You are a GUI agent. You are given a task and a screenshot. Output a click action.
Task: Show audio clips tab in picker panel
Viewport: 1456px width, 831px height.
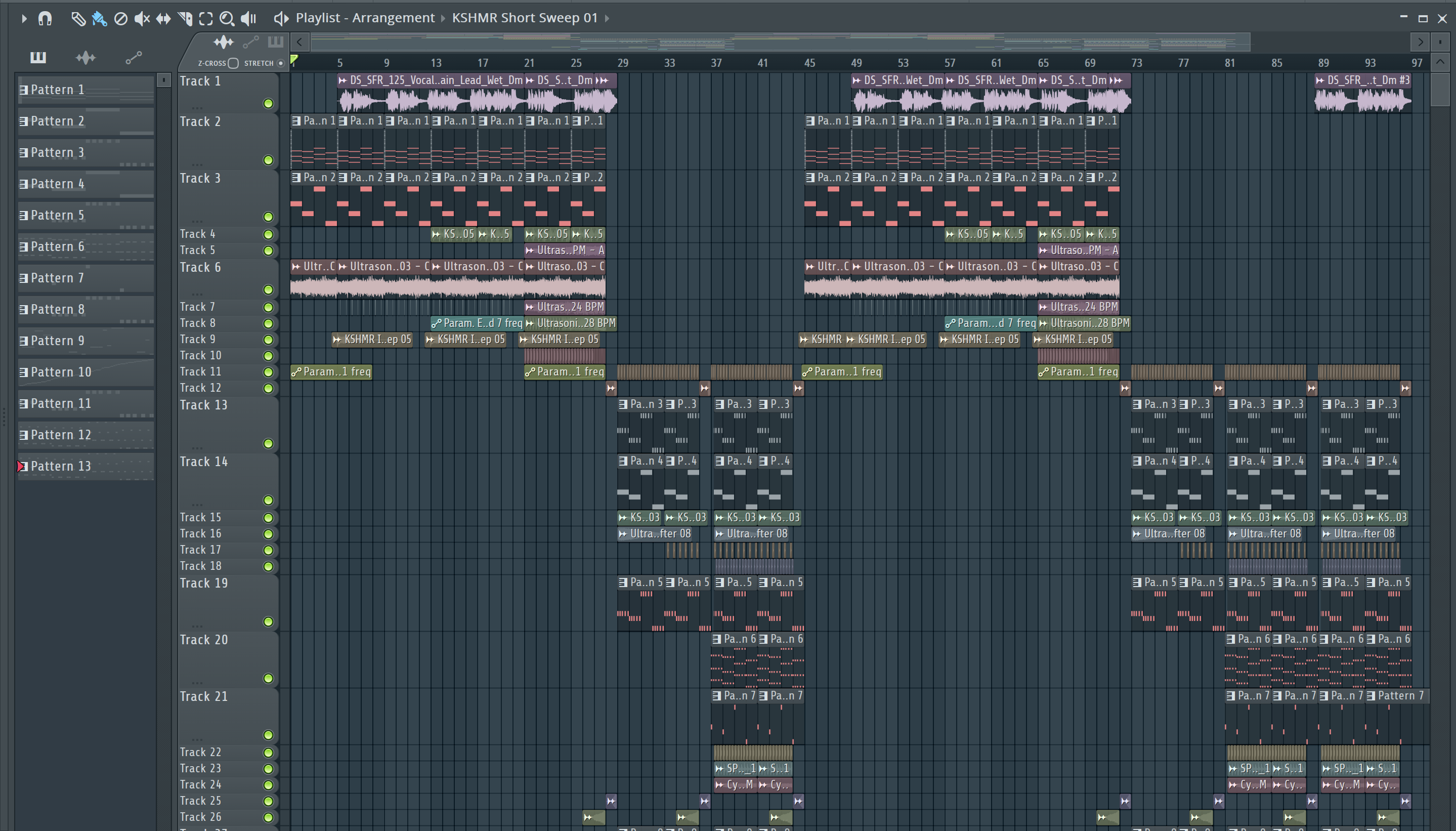pos(85,58)
